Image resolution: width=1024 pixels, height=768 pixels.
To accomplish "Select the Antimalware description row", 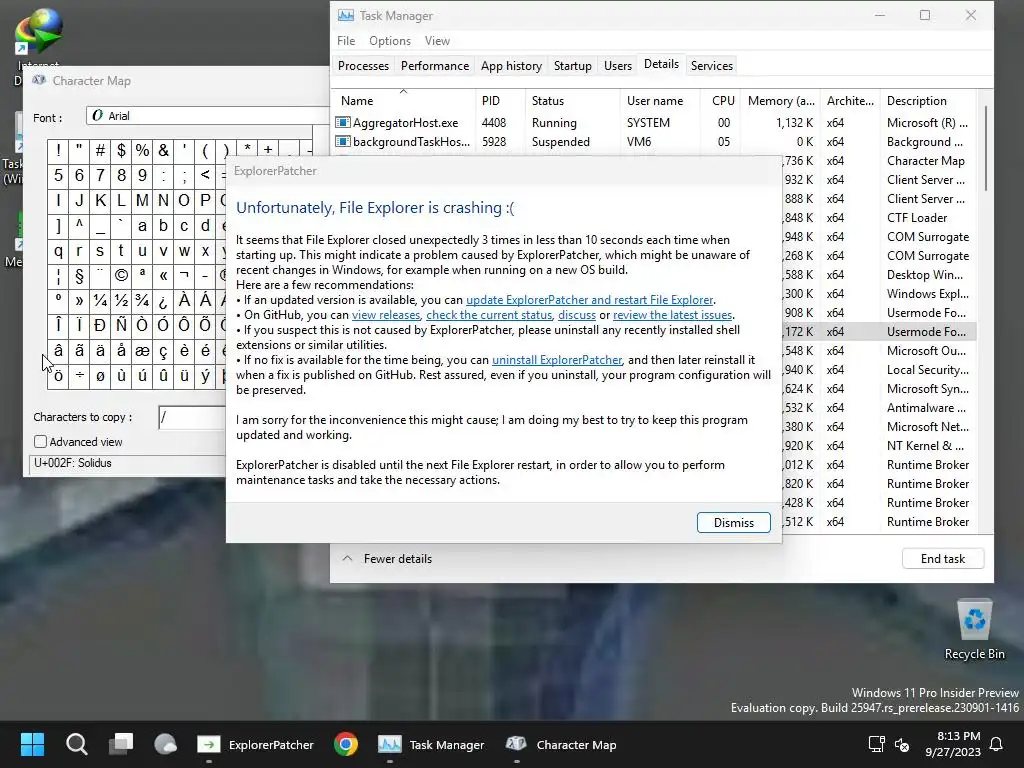I will pyautogui.click(x=926, y=408).
